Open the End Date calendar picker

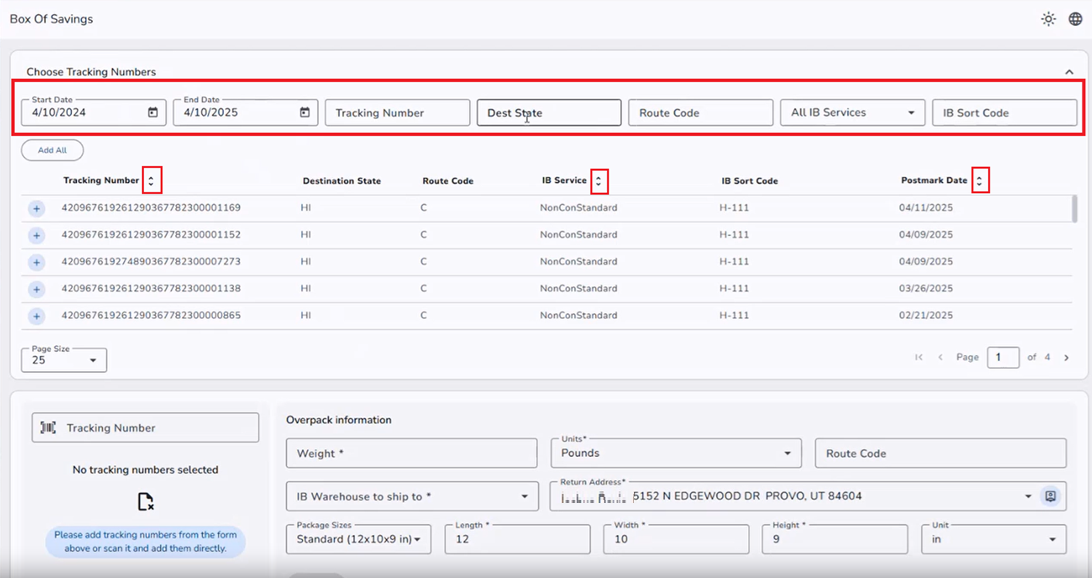(x=305, y=113)
